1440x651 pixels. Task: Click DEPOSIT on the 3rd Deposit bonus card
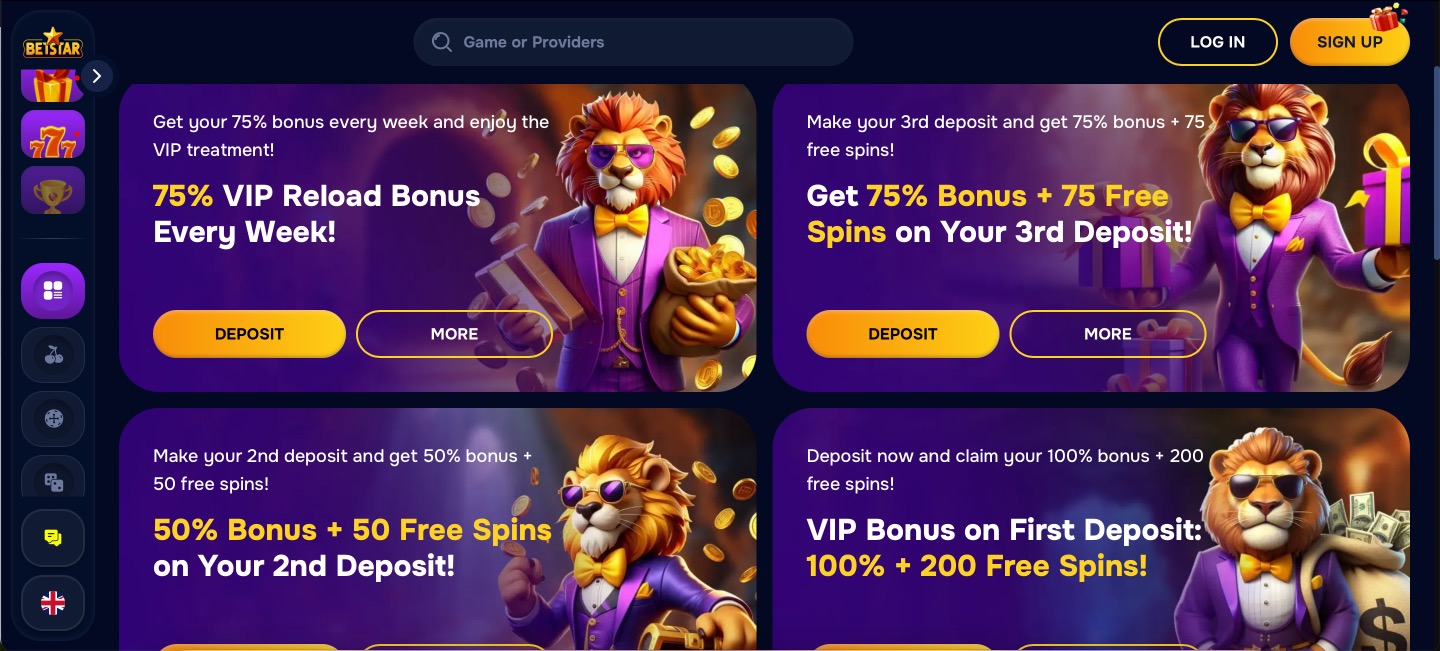point(902,334)
